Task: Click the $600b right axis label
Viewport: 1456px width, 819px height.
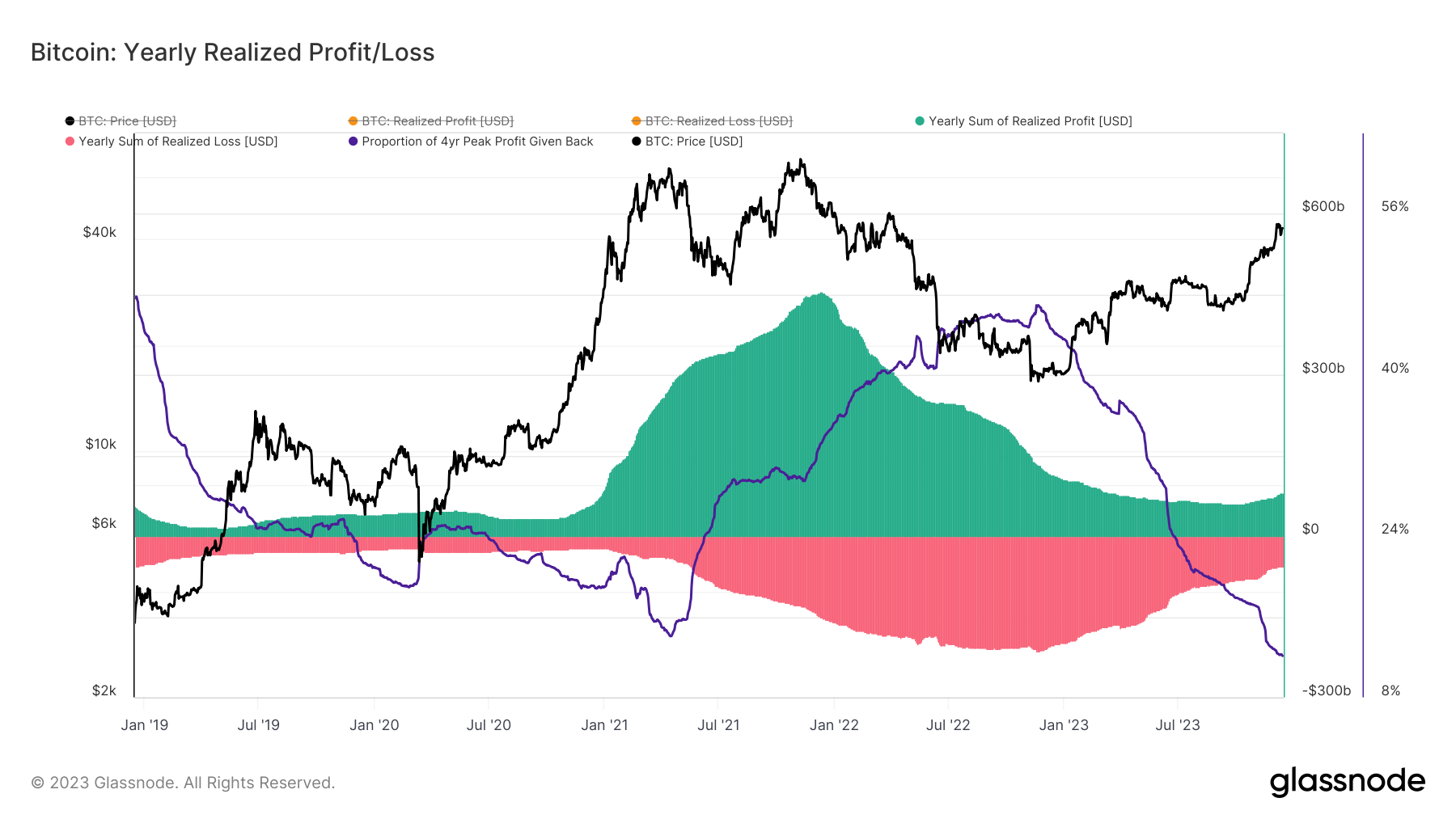Action: (1323, 207)
